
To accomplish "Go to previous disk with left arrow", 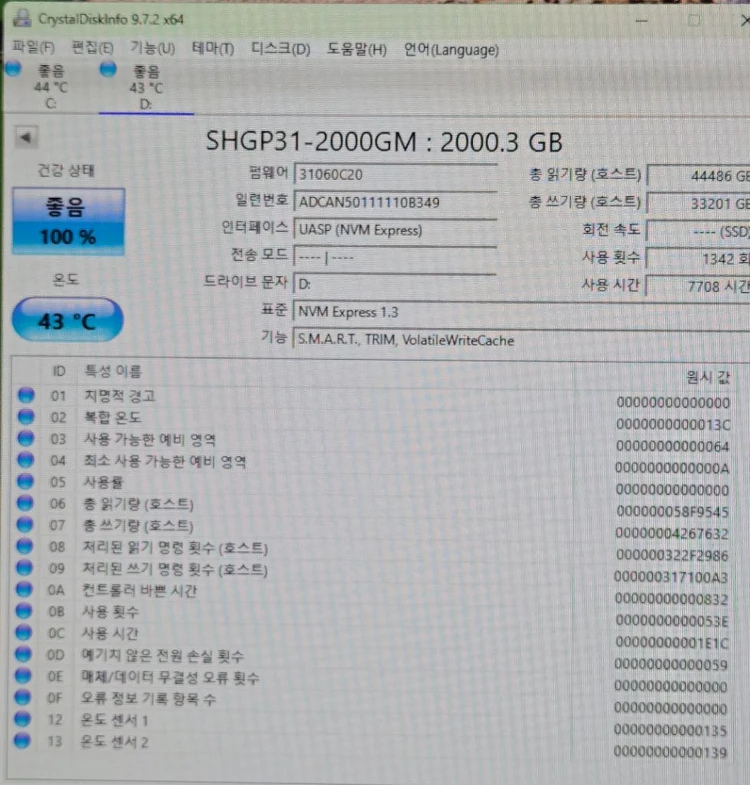I will [x=26, y=137].
